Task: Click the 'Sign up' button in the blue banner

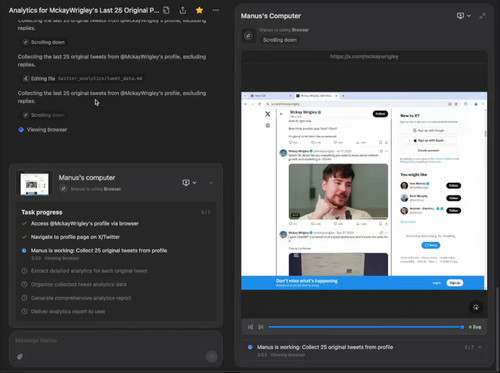Action: coord(455,283)
